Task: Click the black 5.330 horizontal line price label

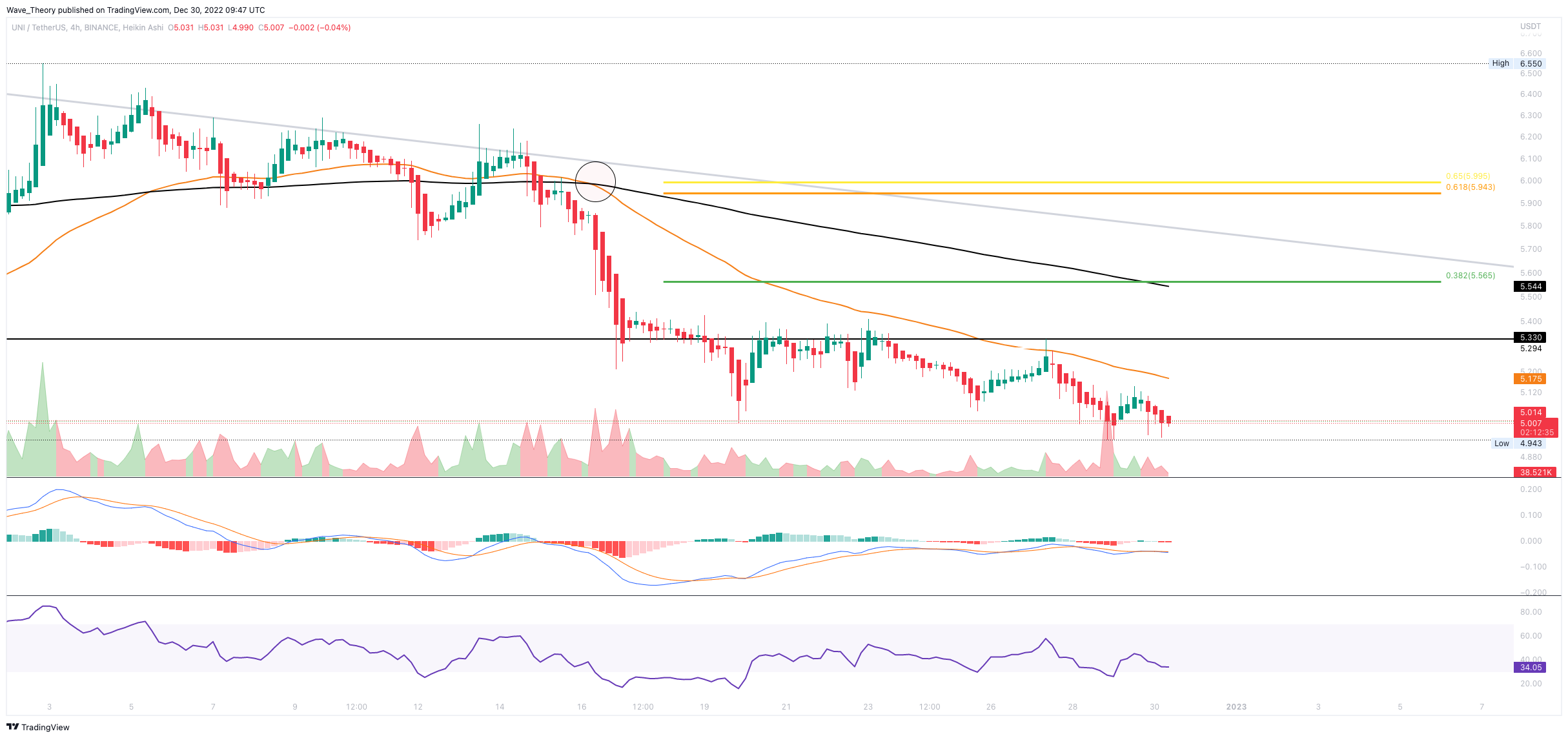Action: 1530,338
